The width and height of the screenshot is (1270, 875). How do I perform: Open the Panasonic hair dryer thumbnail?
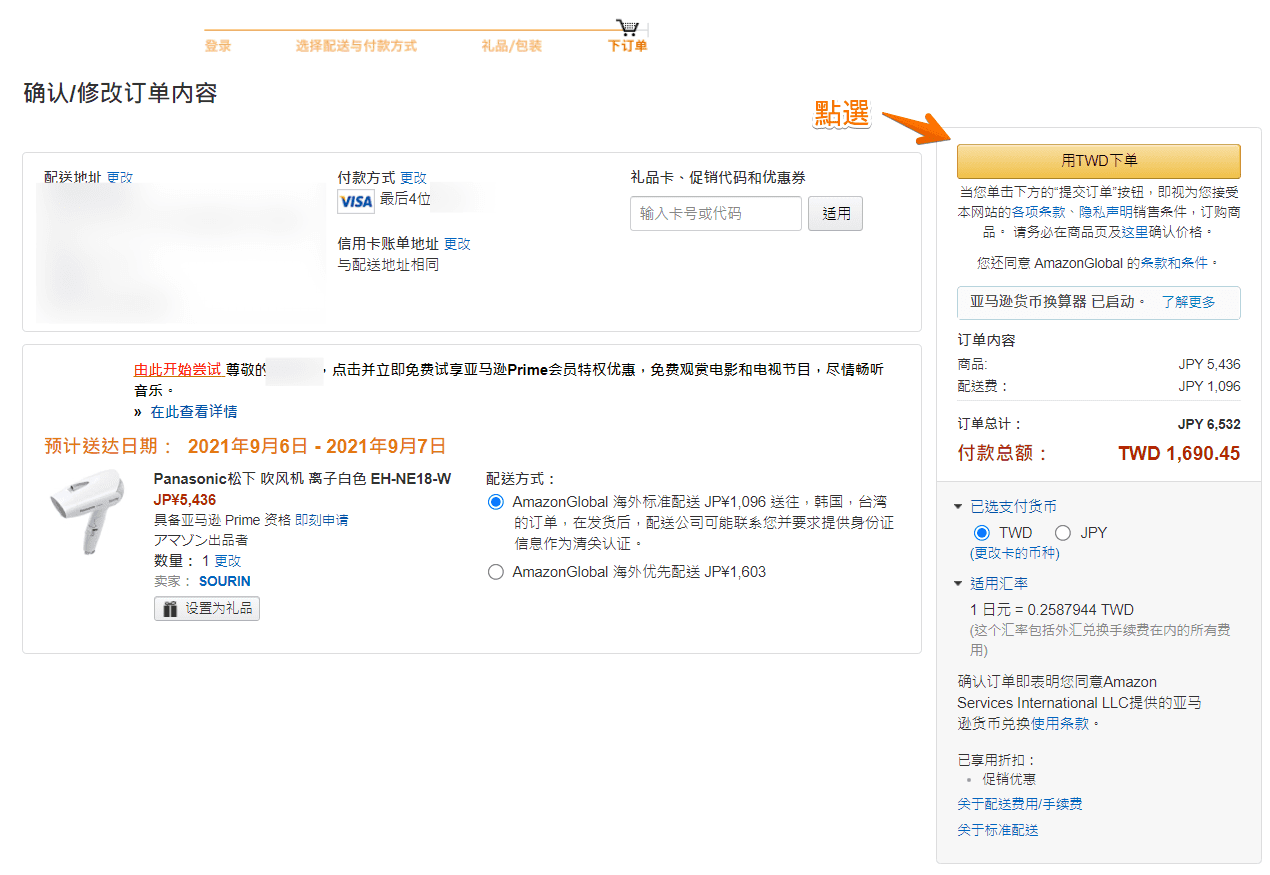87,510
